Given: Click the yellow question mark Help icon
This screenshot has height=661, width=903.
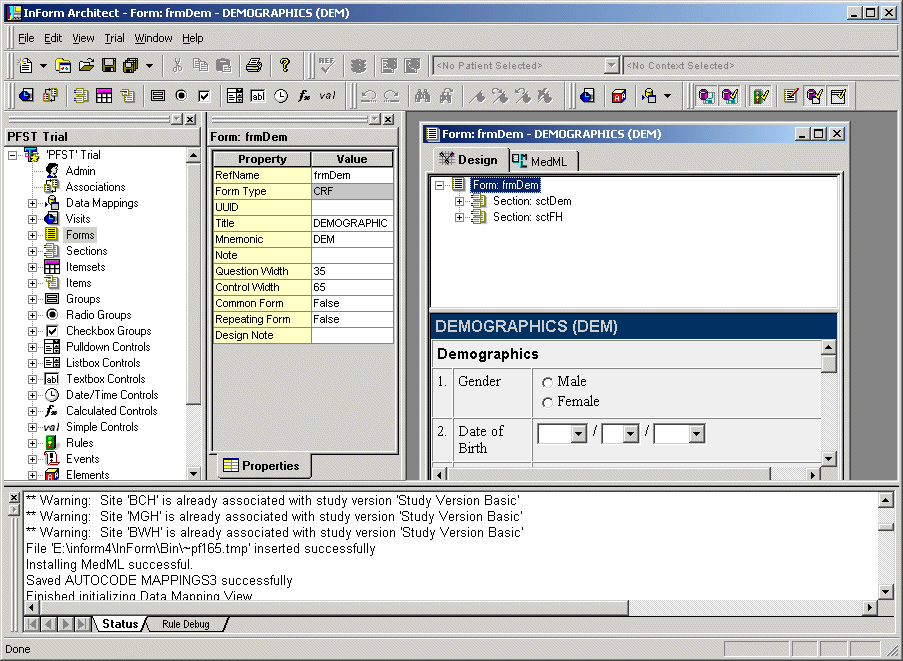Looking at the screenshot, I should (284, 66).
